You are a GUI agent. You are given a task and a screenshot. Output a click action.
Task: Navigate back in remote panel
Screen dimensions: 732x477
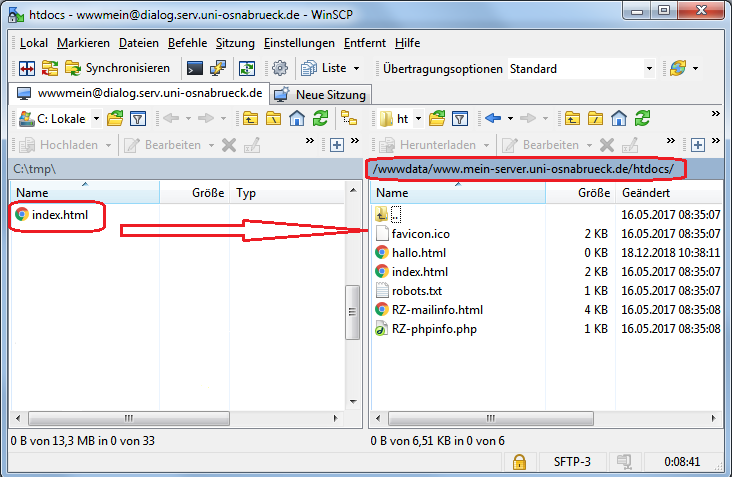click(493, 119)
